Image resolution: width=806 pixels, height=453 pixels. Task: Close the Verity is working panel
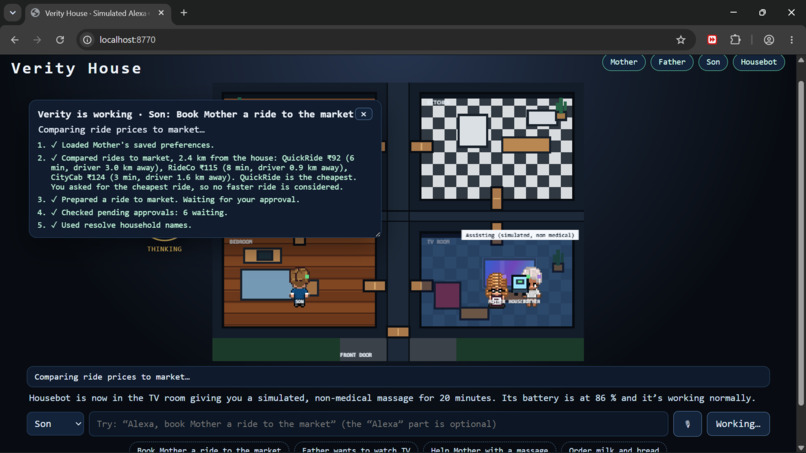[x=363, y=114]
